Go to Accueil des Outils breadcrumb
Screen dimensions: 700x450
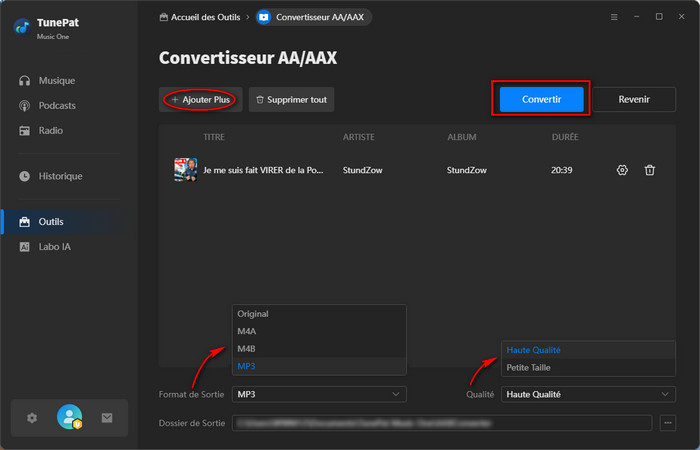pos(200,17)
